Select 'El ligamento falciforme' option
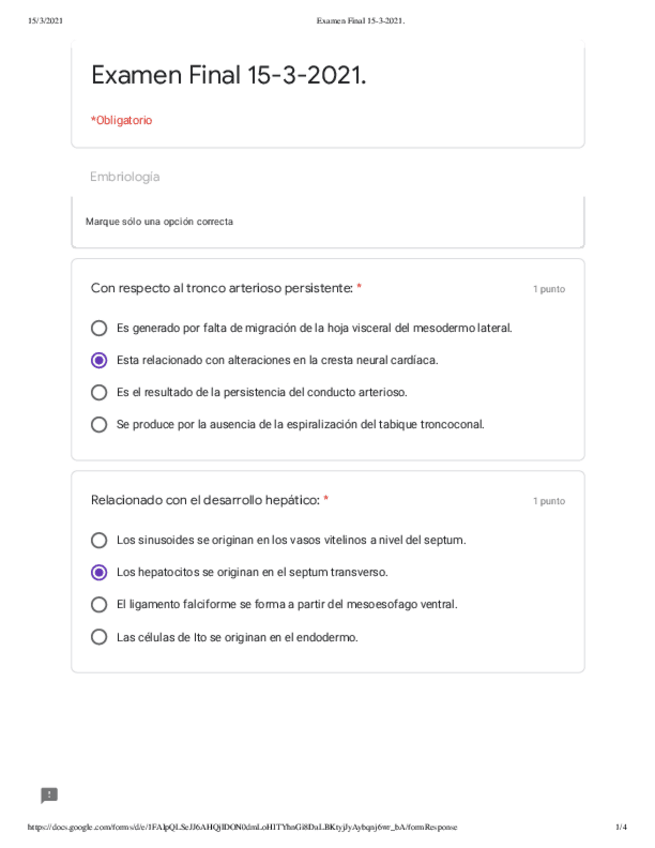This screenshot has width=655, height=848. [99, 604]
